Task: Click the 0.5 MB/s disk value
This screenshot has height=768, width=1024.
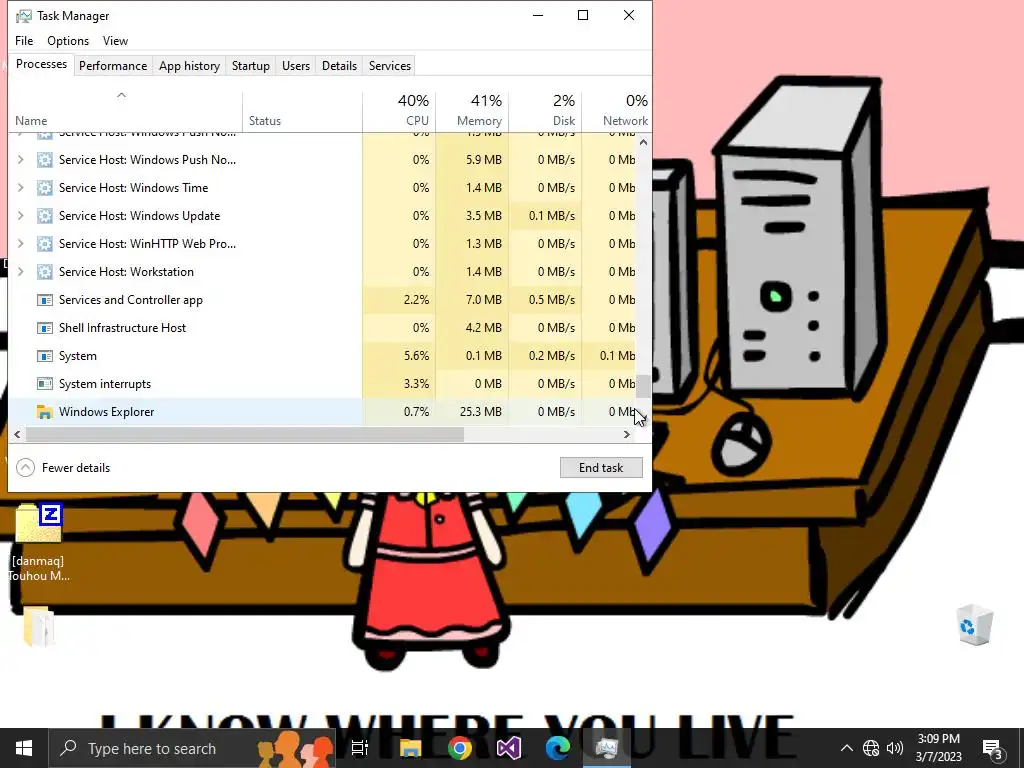Action: point(552,300)
